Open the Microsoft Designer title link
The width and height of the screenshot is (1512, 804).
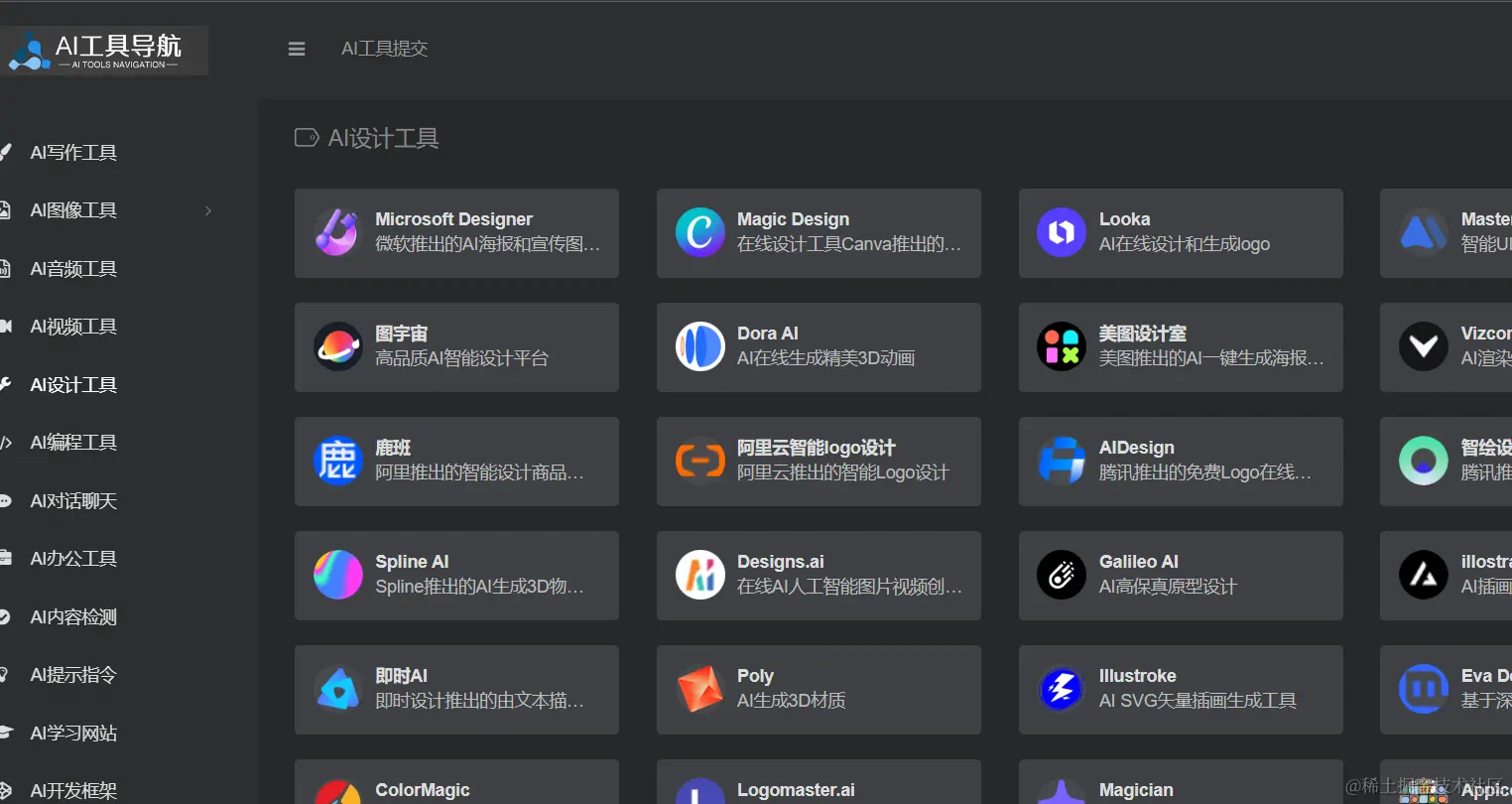[453, 219]
